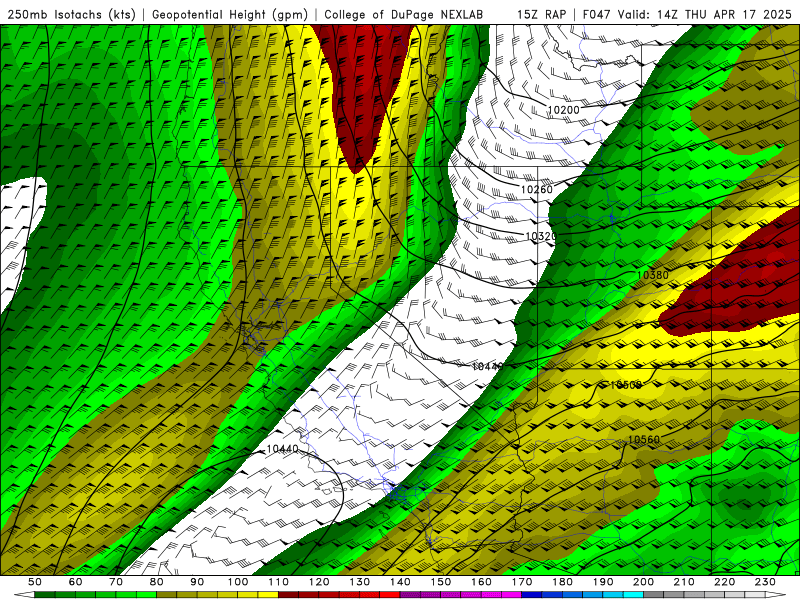Image resolution: width=800 pixels, height=600 pixels.
Task: Select the 190 kts legend value
Action: click(x=603, y=582)
